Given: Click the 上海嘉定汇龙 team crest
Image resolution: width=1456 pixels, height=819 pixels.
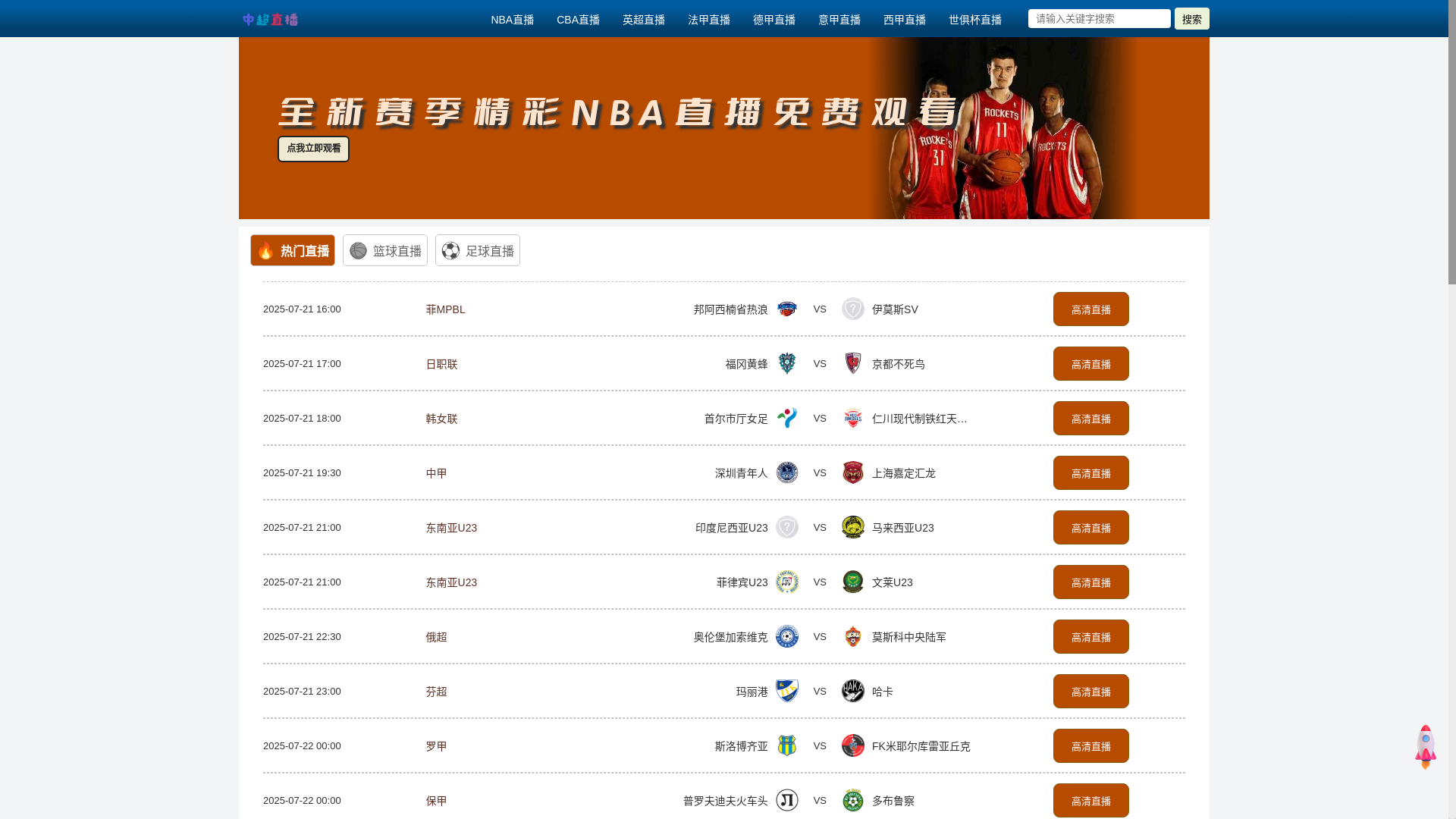Looking at the screenshot, I should coord(853,472).
